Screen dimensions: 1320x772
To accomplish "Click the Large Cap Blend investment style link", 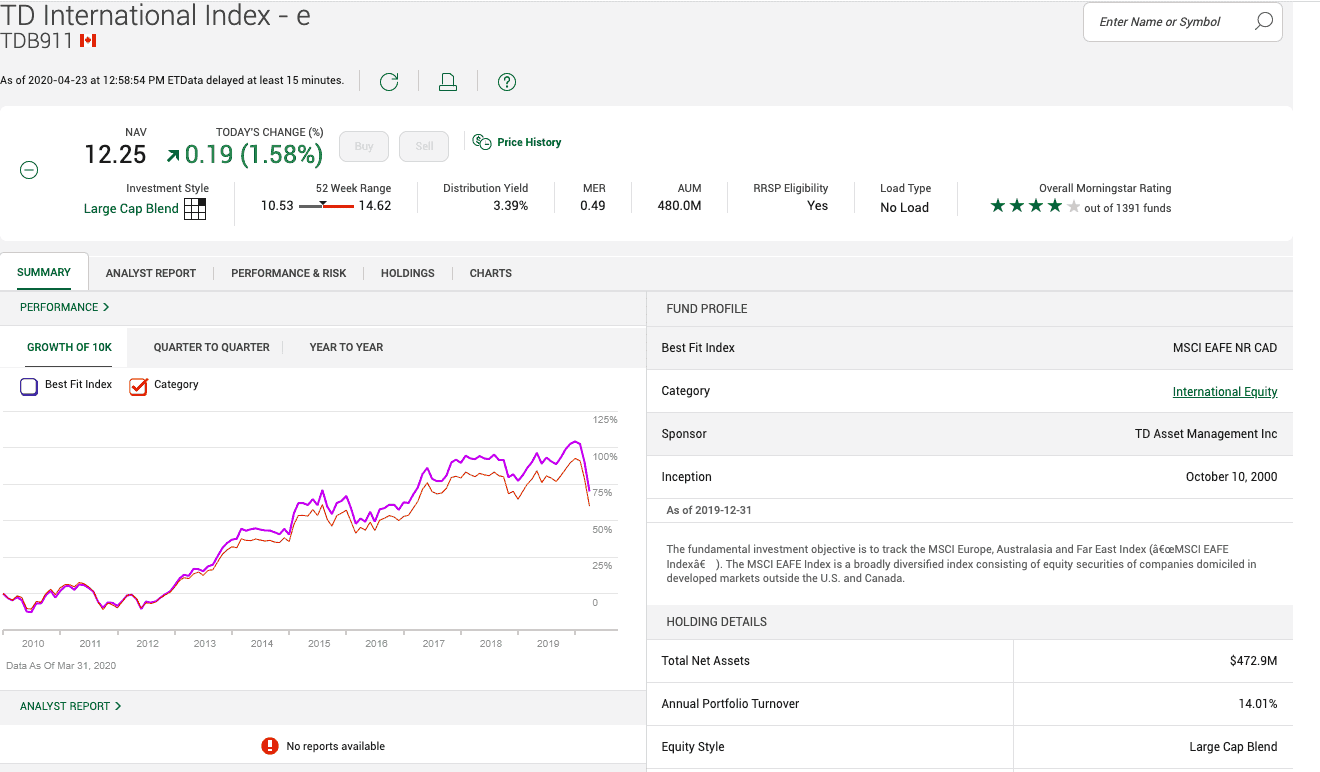I will coord(131,209).
